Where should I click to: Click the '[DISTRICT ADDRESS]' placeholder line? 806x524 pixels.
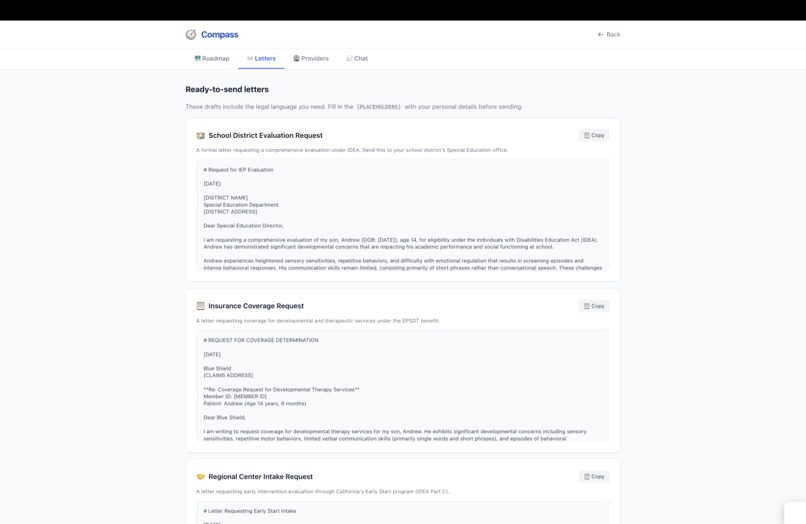pyautogui.click(x=230, y=212)
